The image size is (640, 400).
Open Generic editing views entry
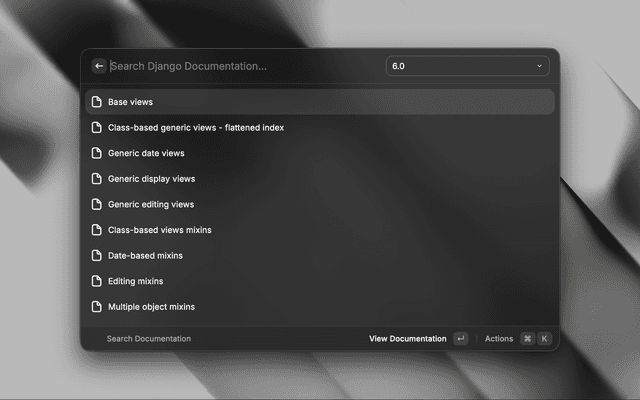point(151,204)
